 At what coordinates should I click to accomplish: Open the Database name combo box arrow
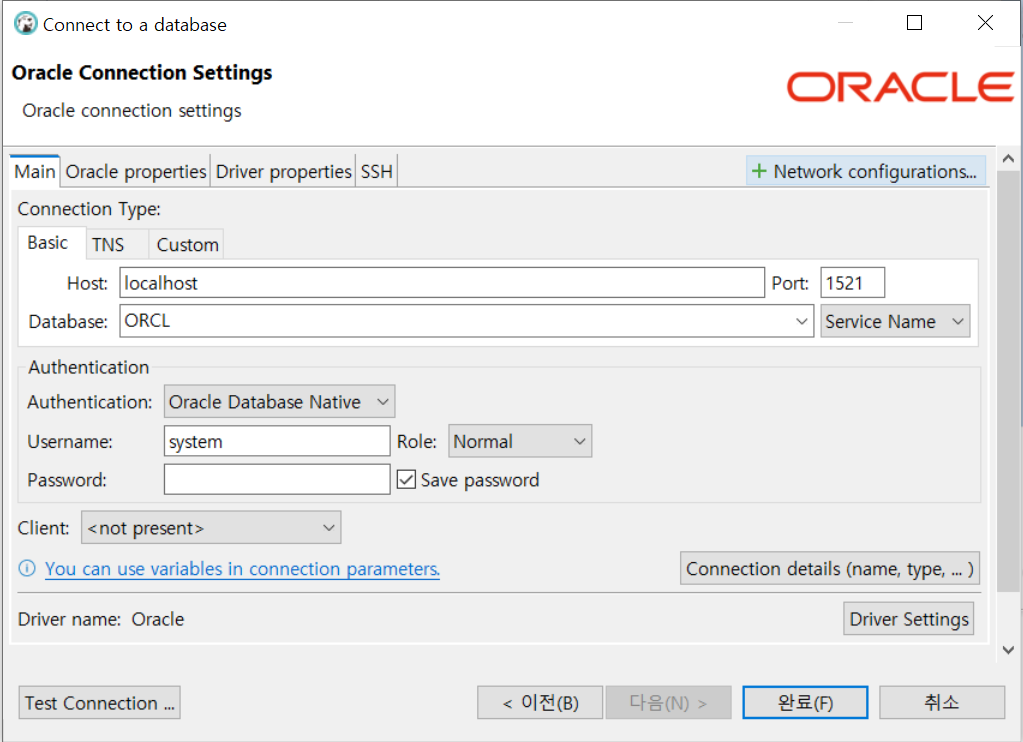(801, 321)
